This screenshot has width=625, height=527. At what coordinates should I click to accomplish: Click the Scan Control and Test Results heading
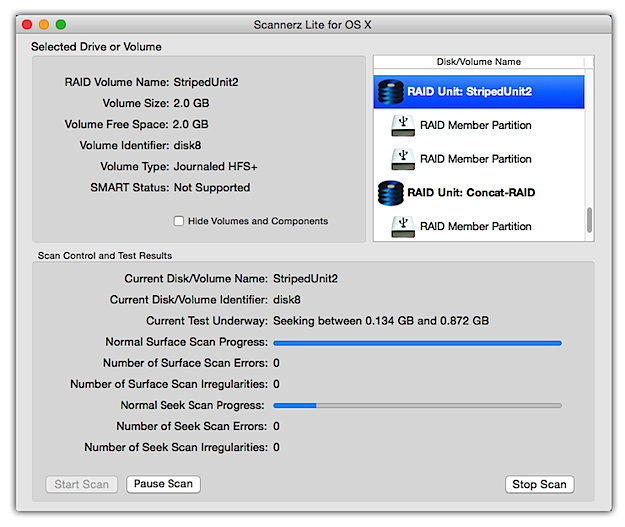point(105,256)
